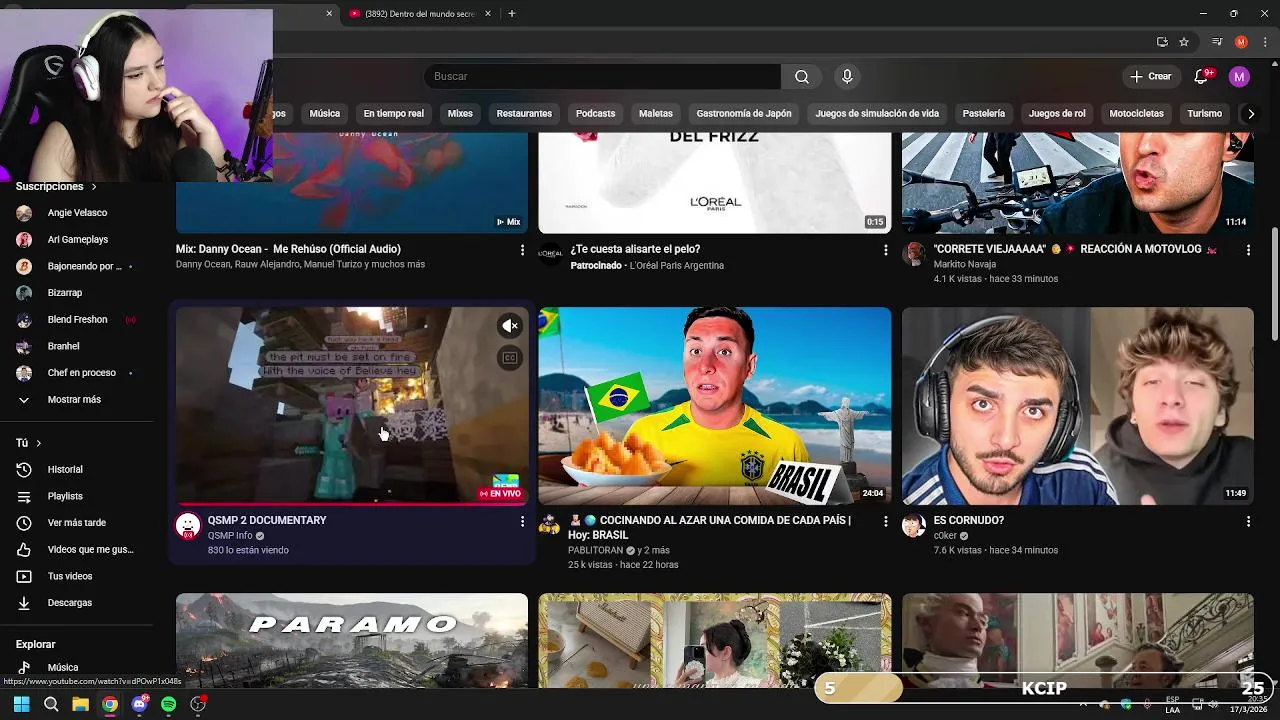Switch to the 'Dentro del mundo secre' tab
The width and height of the screenshot is (1280, 720).
[x=420, y=14]
